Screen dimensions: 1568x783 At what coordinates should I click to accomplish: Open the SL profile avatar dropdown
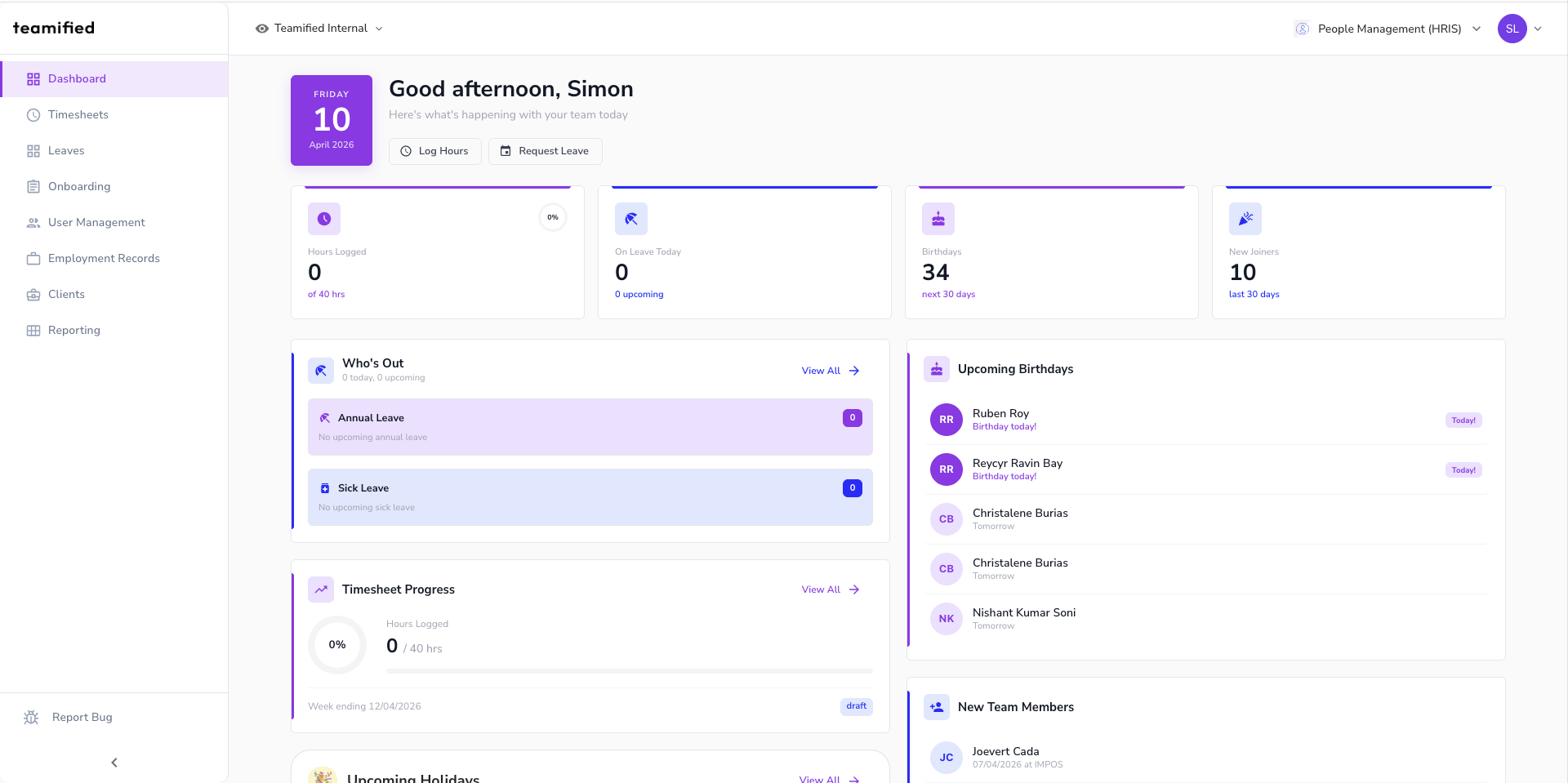tap(1513, 28)
